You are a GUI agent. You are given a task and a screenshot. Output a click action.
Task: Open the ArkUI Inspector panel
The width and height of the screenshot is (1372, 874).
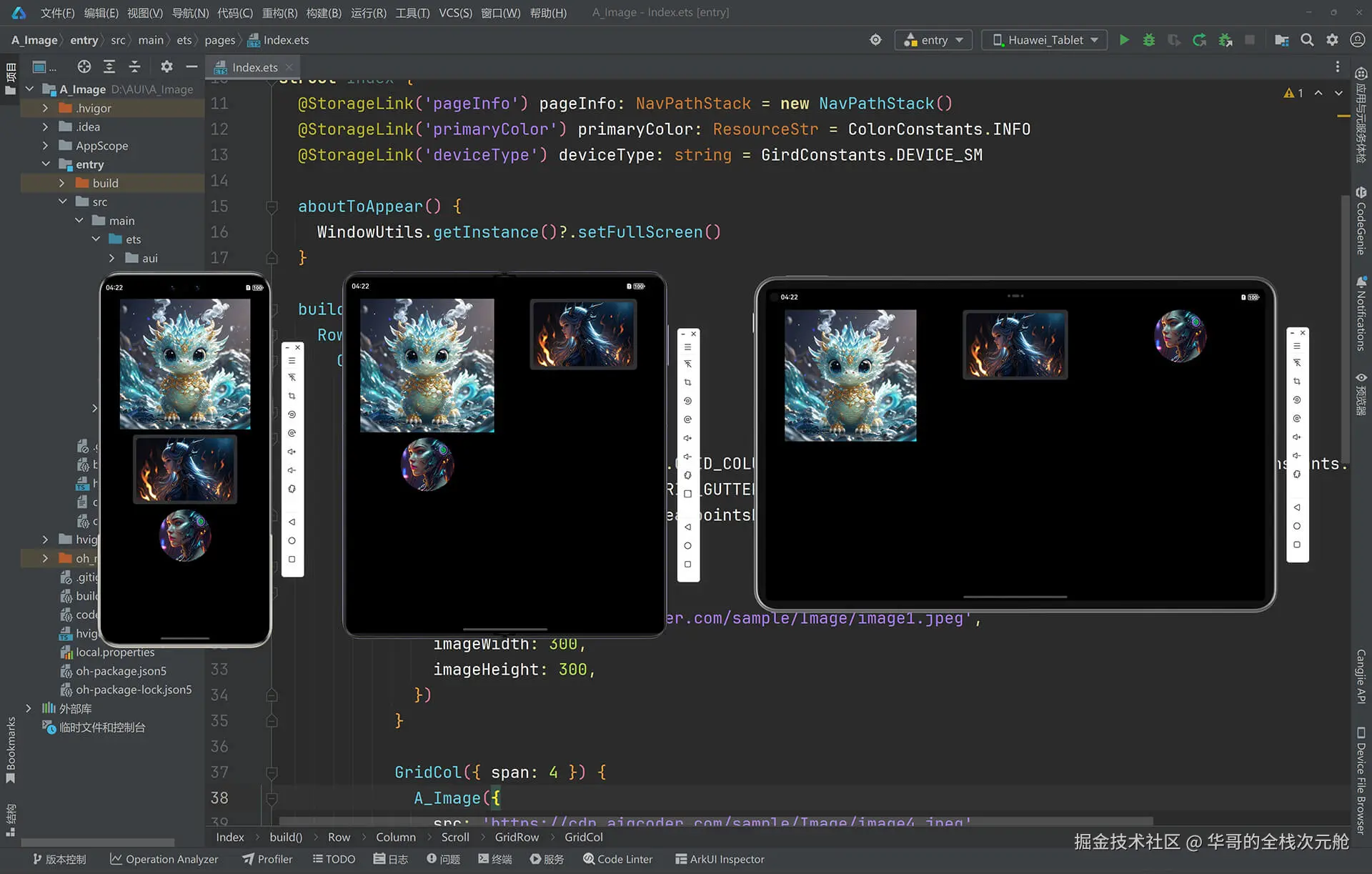click(x=720, y=859)
